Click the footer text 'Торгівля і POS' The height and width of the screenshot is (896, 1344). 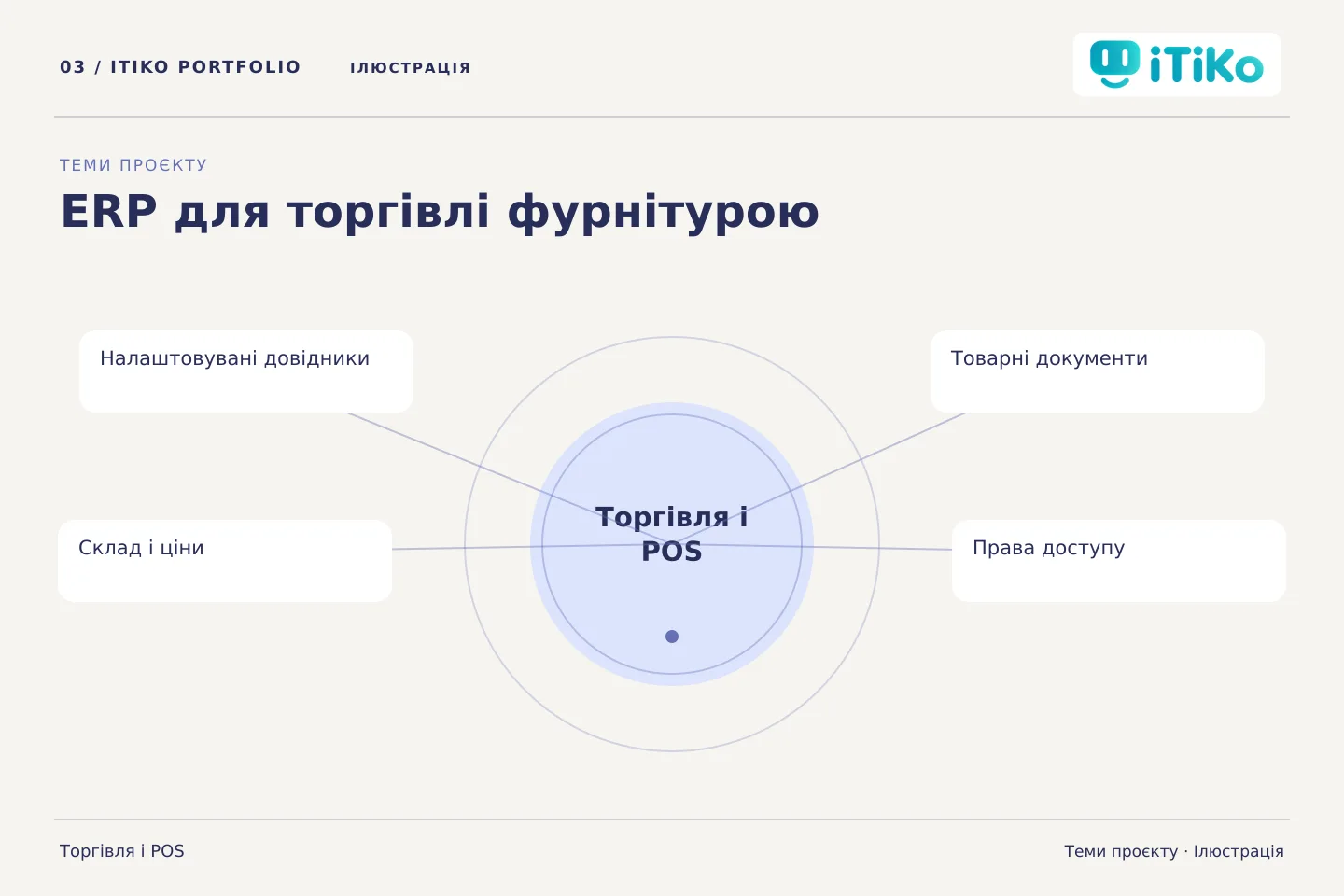[x=122, y=851]
